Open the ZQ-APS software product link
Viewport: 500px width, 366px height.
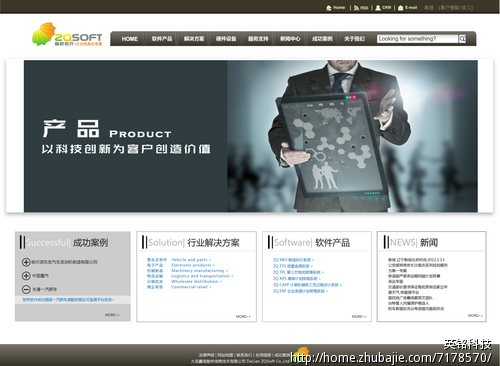297,278
